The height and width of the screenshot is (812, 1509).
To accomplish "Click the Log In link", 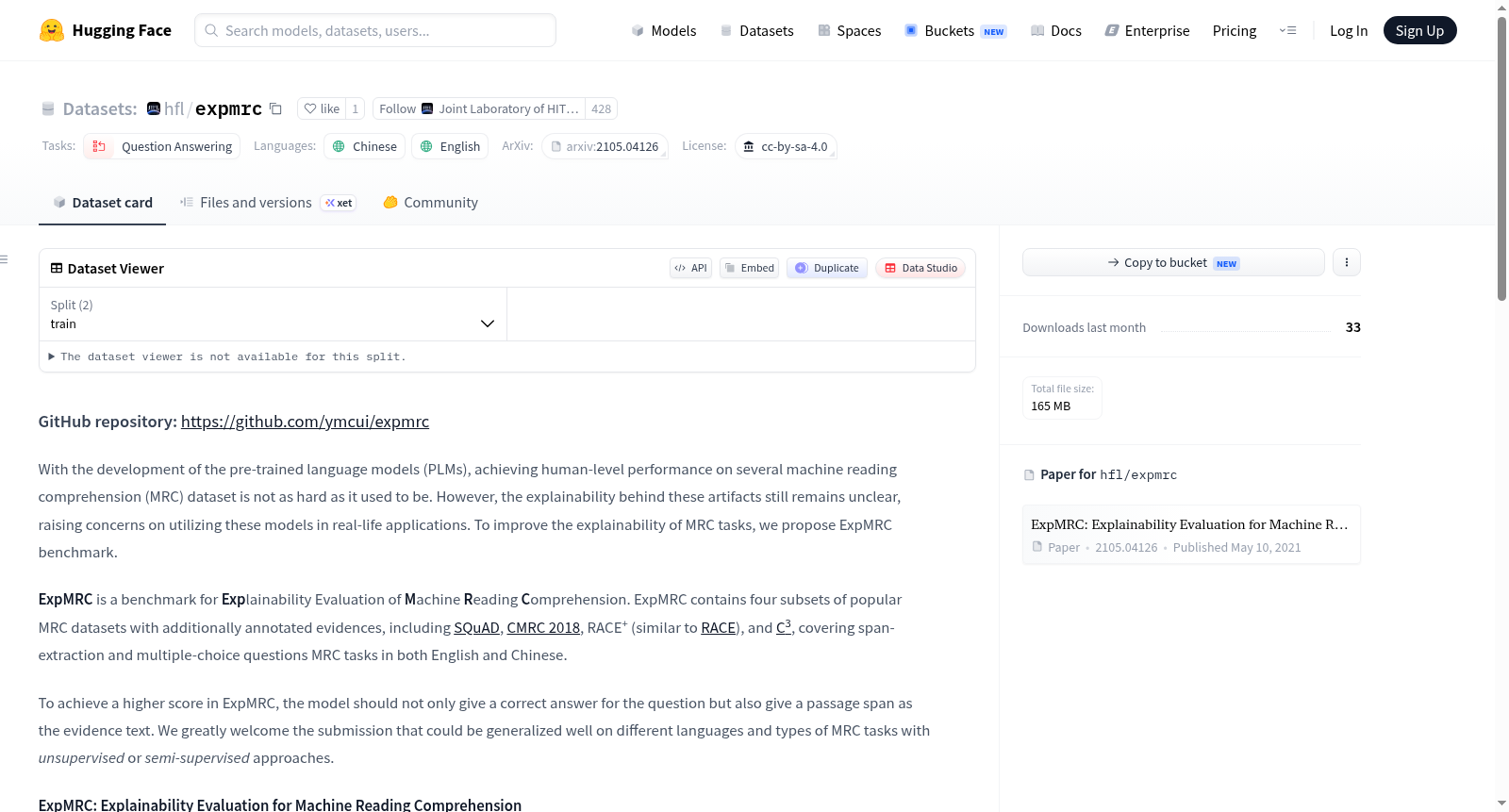I will 1349,30.
